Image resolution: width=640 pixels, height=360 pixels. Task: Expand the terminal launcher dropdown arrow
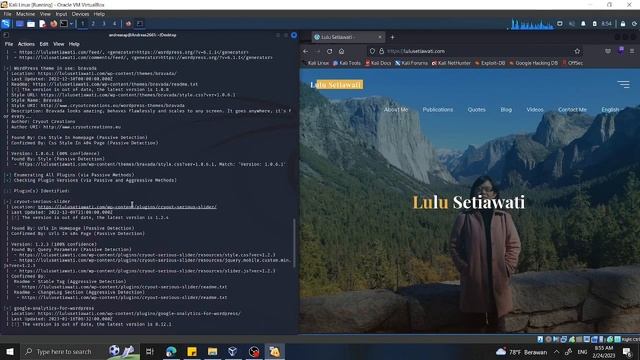tap(71, 24)
